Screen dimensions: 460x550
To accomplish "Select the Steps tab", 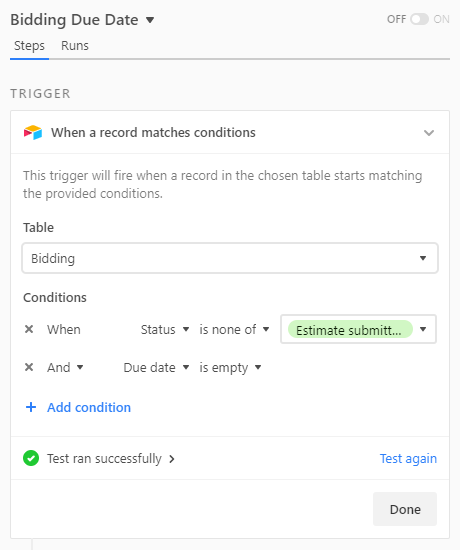I will click(29, 46).
